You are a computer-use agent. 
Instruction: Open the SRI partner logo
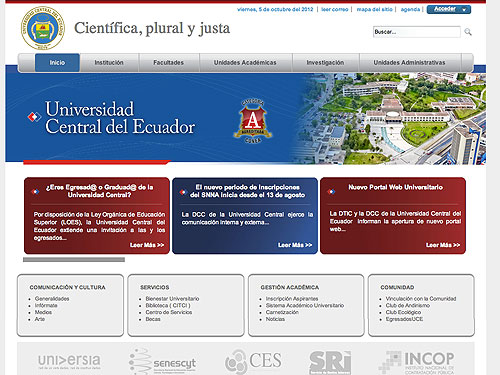(x=330, y=363)
